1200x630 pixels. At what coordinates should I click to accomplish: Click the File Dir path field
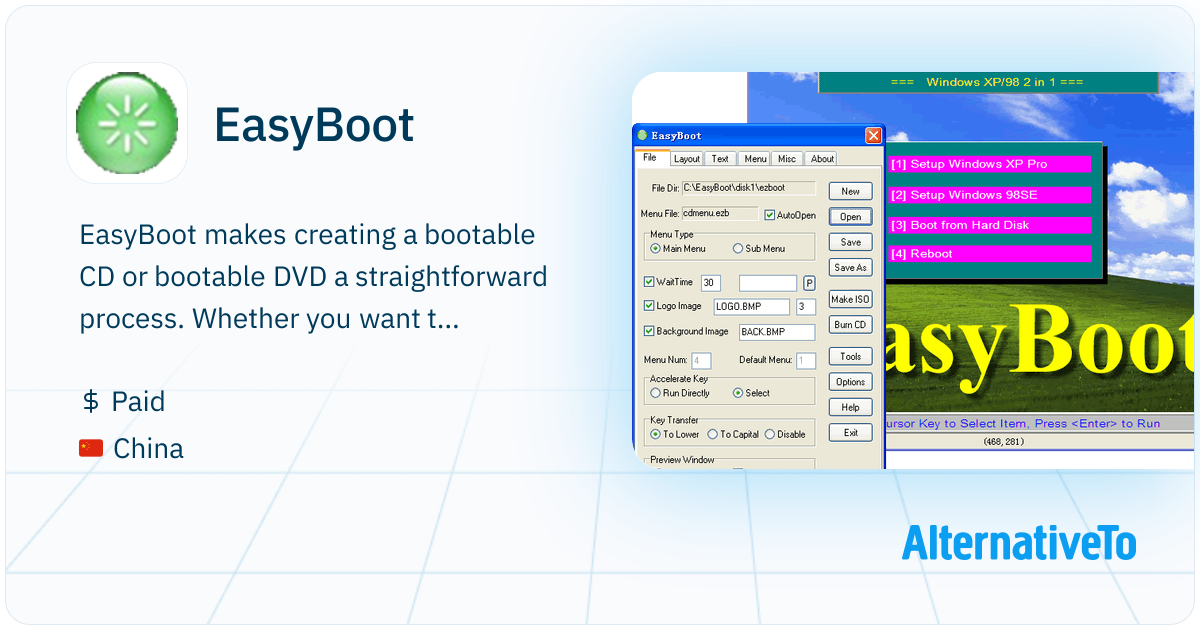pyautogui.click(x=749, y=187)
